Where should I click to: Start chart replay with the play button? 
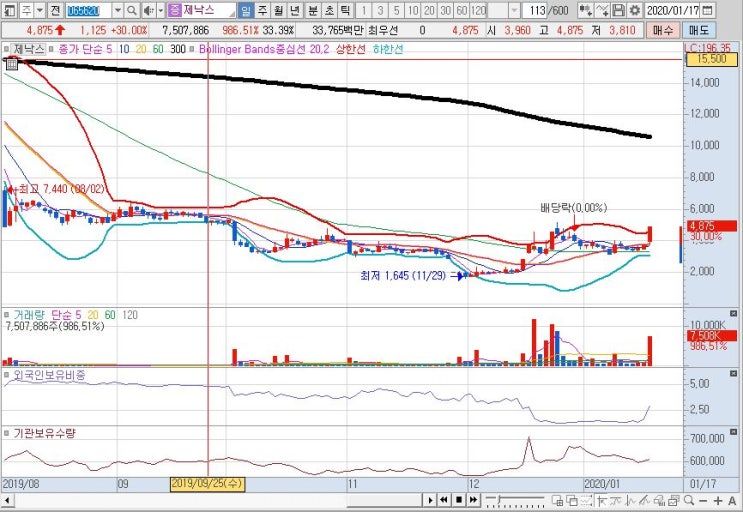tap(430, 500)
